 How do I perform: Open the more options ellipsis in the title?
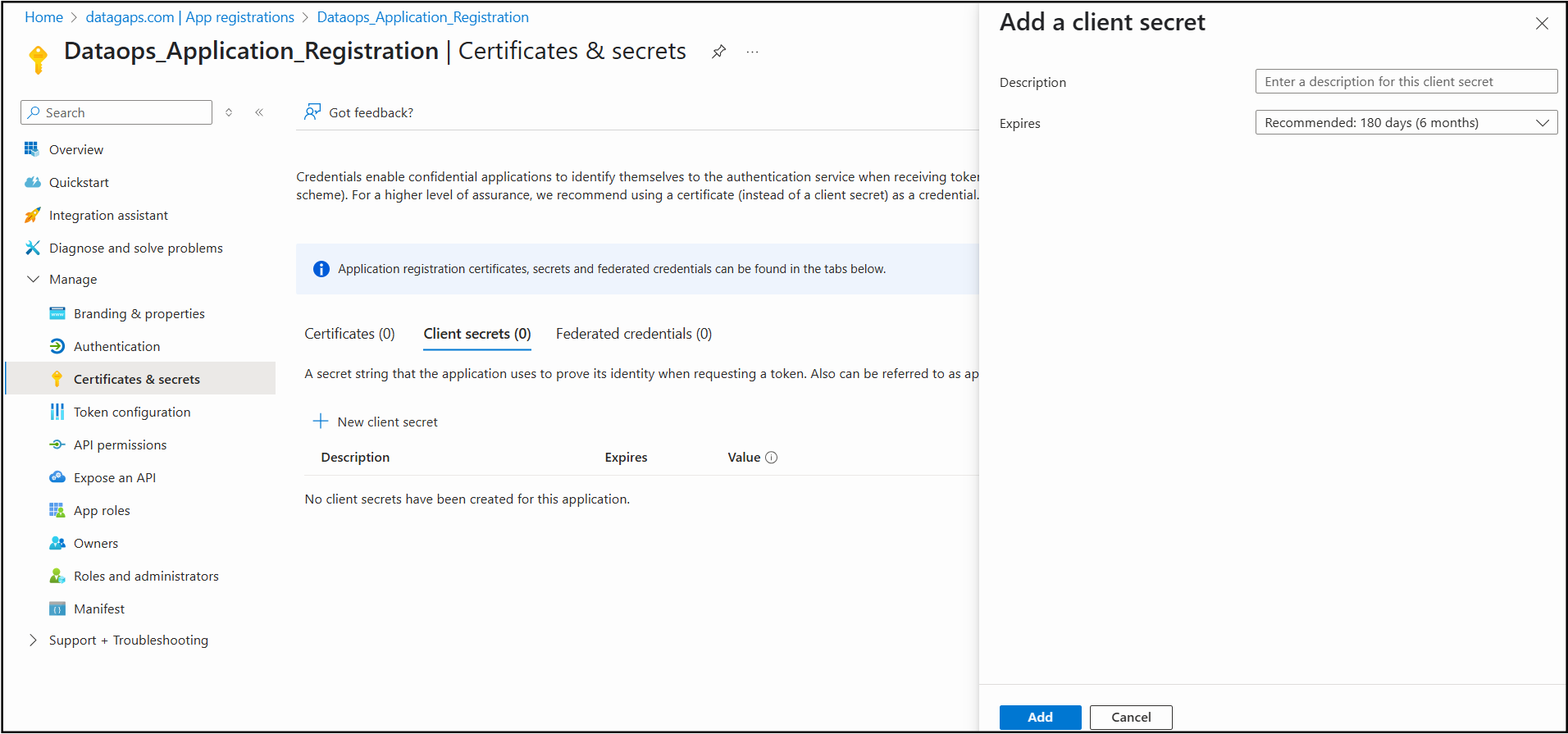752,52
